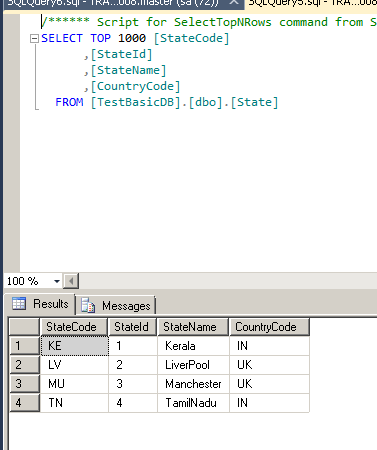The width and height of the screenshot is (377, 450).
Task: Select row 1 header in results
Action: point(24,346)
